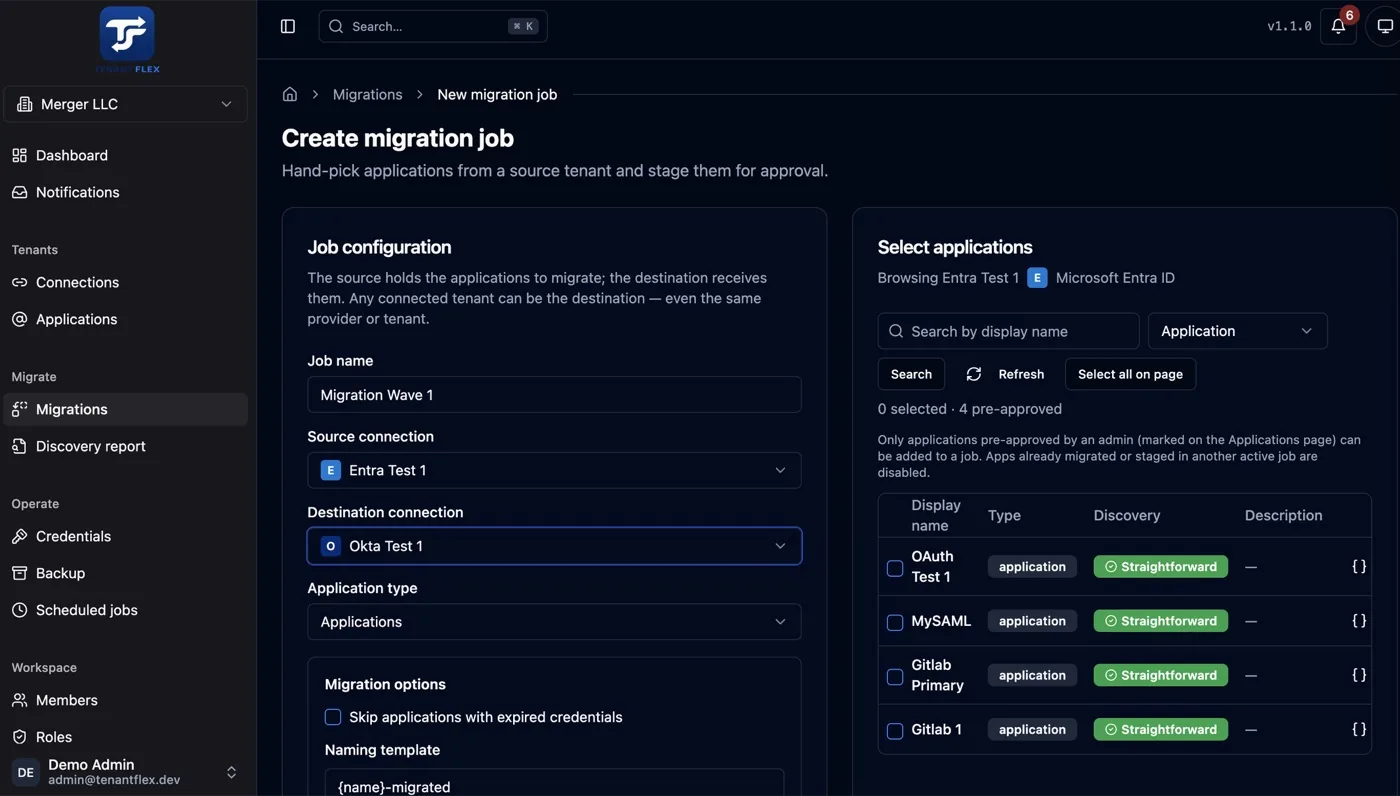Check the MySAML application checkbox
The height and width of the screenshot is (796, 1400).
pyautogui.click(x=895, y=622)
